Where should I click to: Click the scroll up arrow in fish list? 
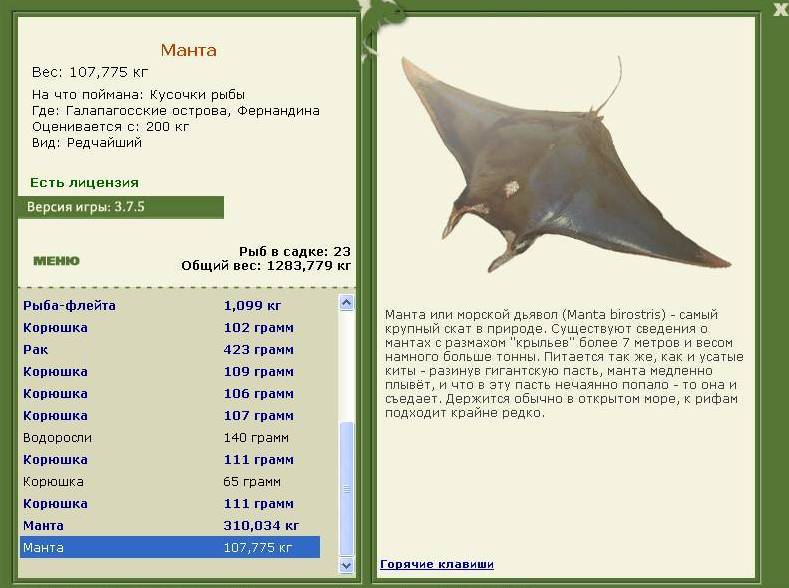(x=346, y=302)
